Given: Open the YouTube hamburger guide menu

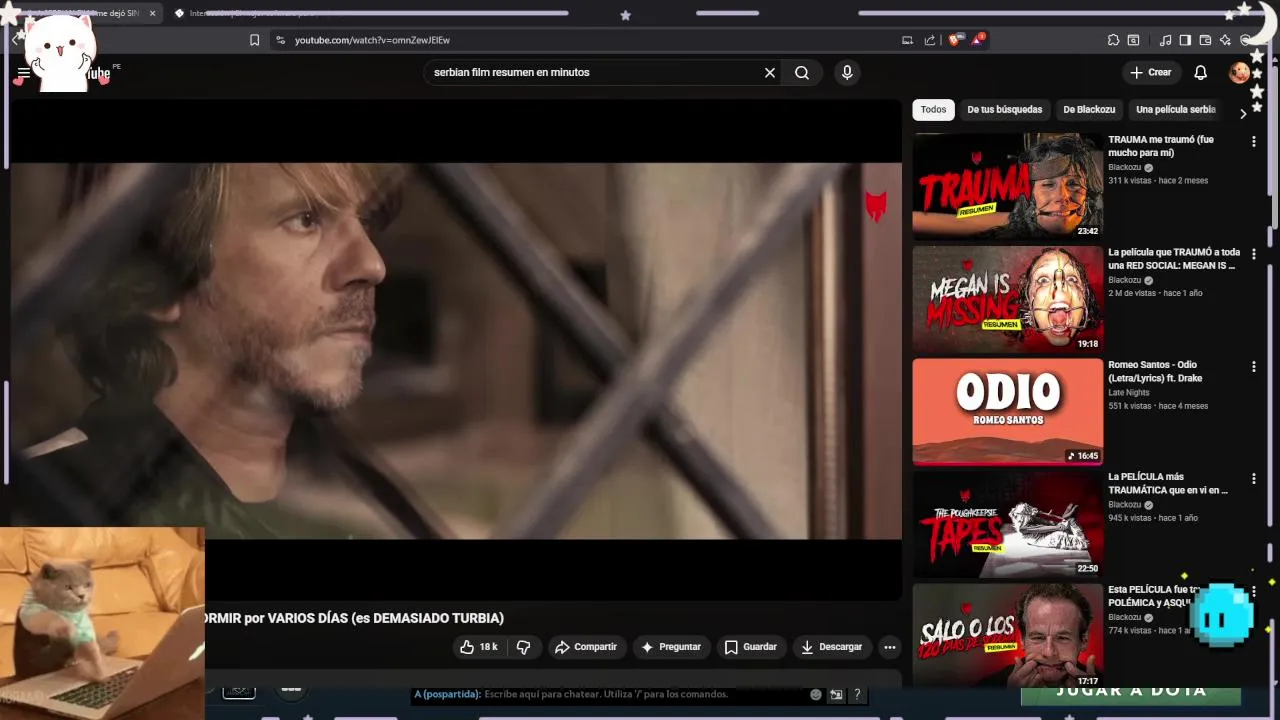Looking at the screenshot, I should pos(23,73).
